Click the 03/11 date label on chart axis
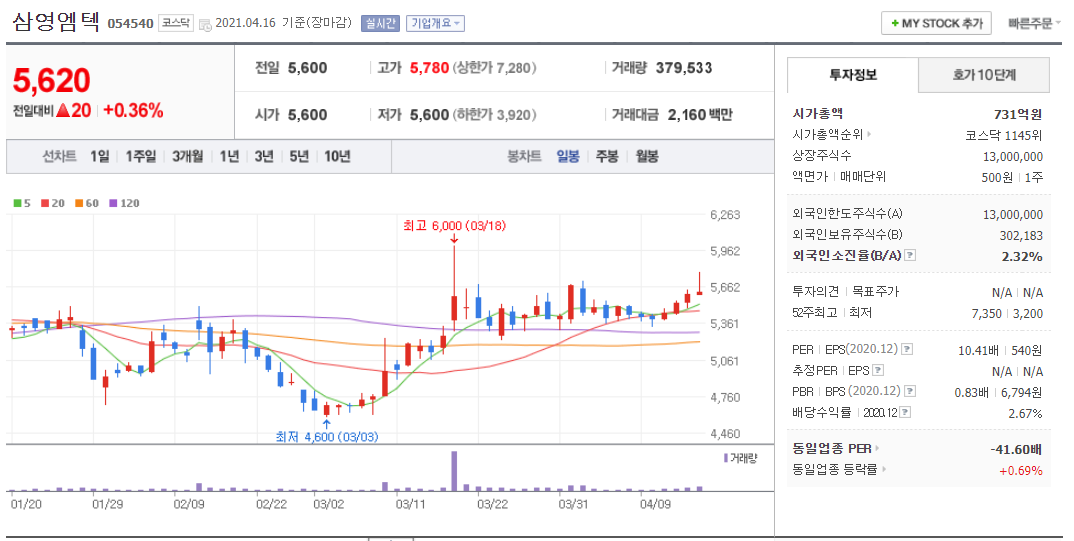The width and height of the screenshot is (1074, 541). click(x=411, y=505)
